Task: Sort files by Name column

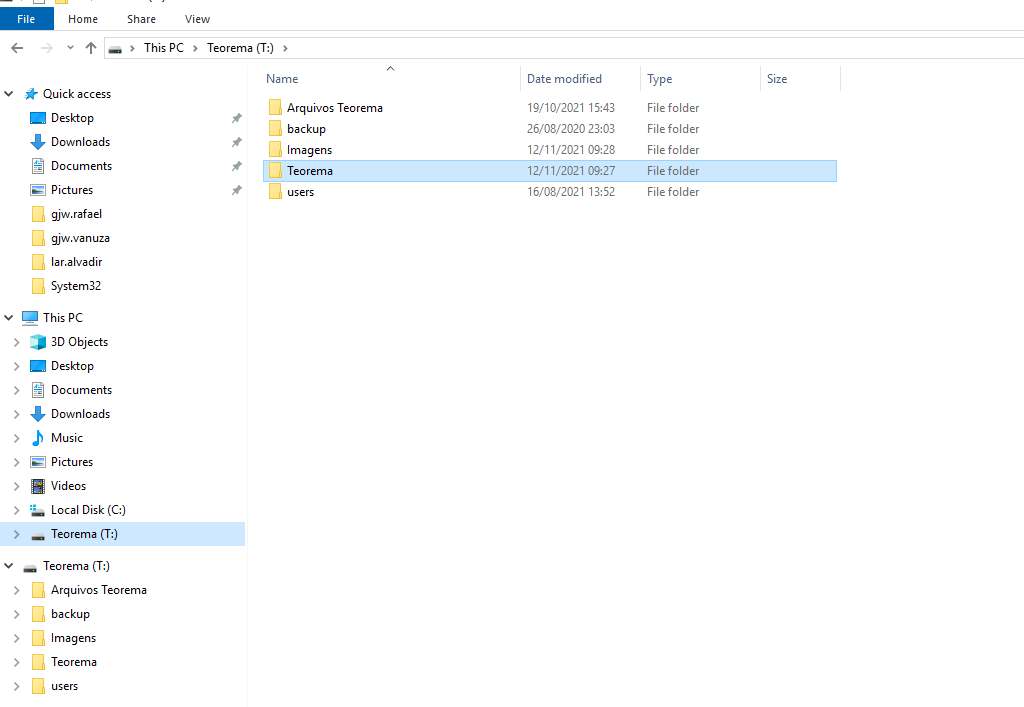Action: [x=282, y=79]
